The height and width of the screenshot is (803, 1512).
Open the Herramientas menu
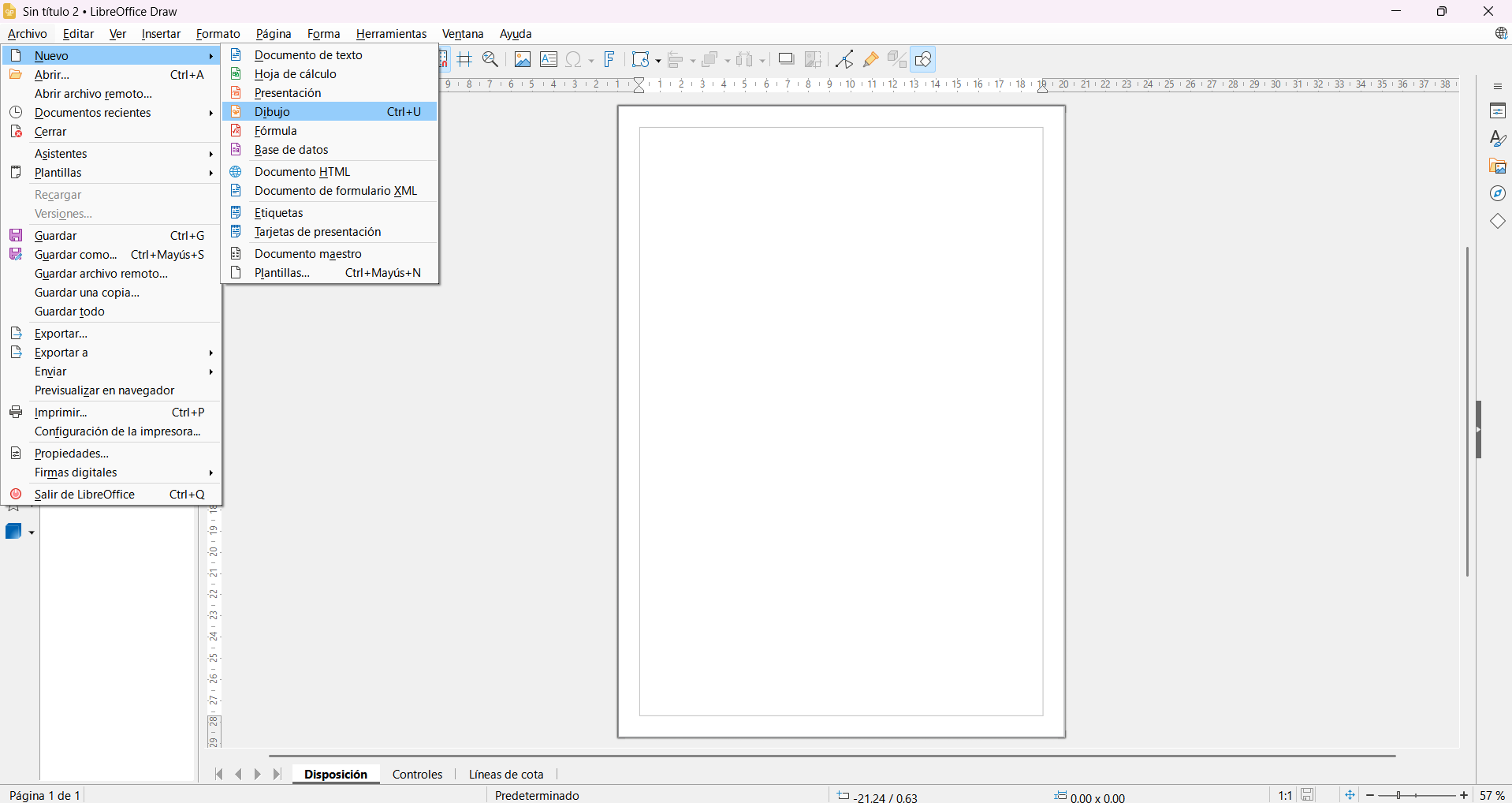(x=391, y=34)
